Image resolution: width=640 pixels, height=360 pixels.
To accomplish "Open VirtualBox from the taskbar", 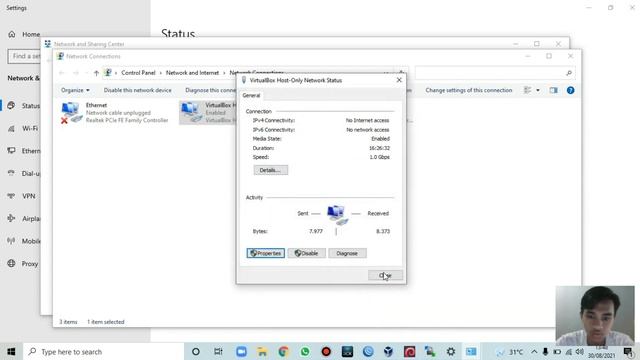I will pyautogui.click(x=388, y=351).
